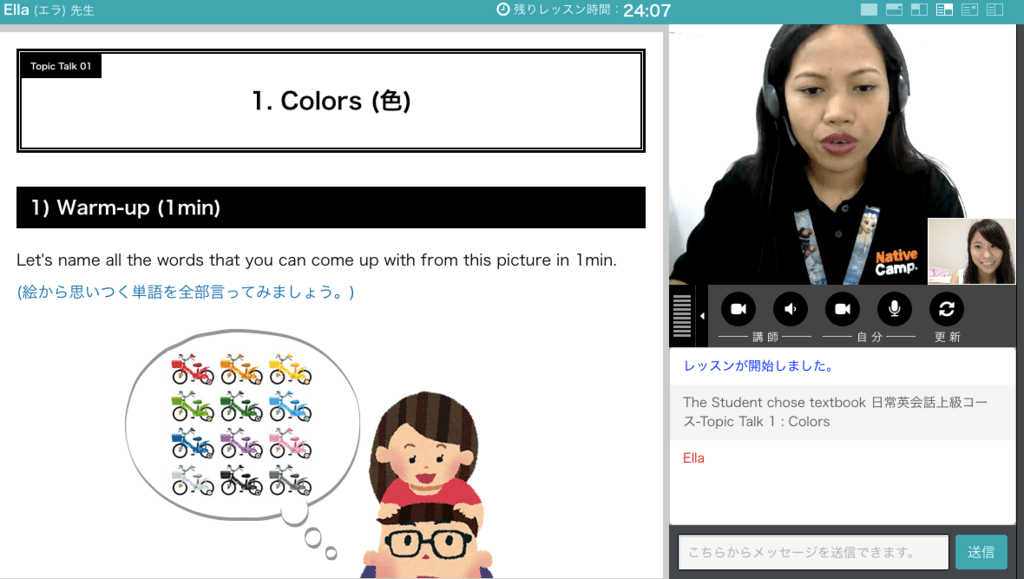Click the refresh (更新) icon
This screenshot has height=579, width=1024.
pos(947,309)
